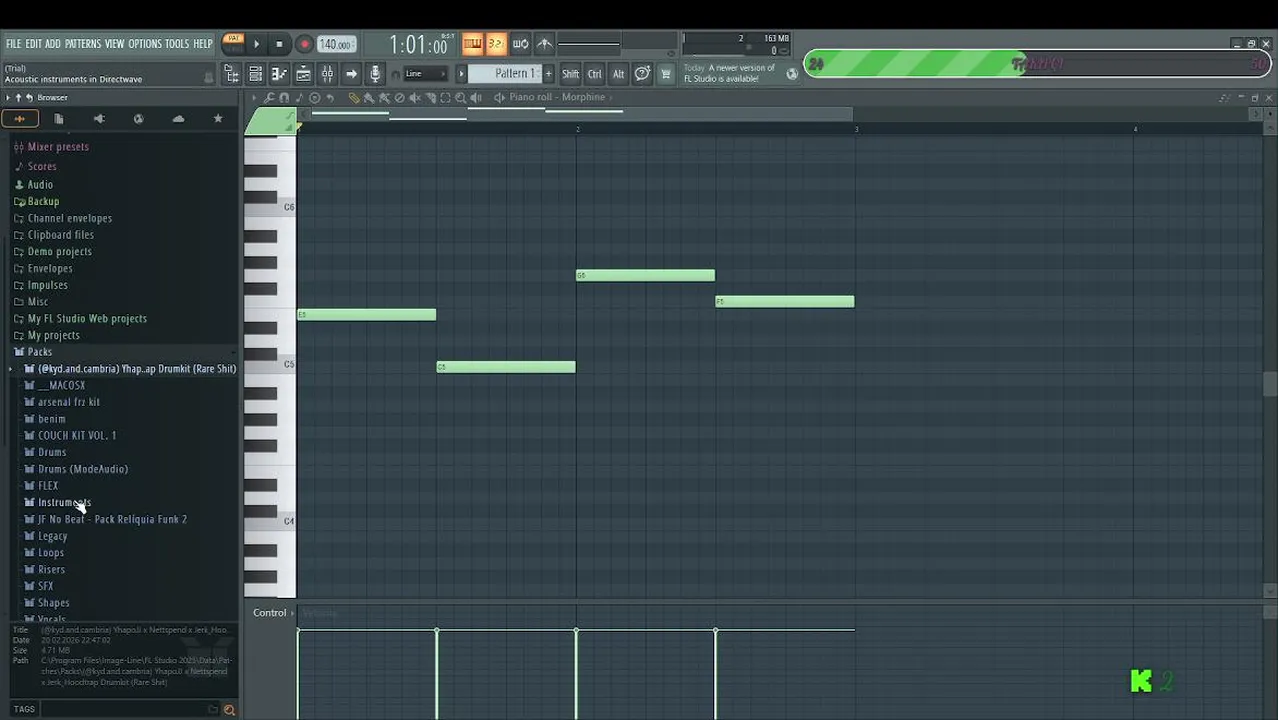Click the Playback speaker tool in piano roll

[476, 98]
